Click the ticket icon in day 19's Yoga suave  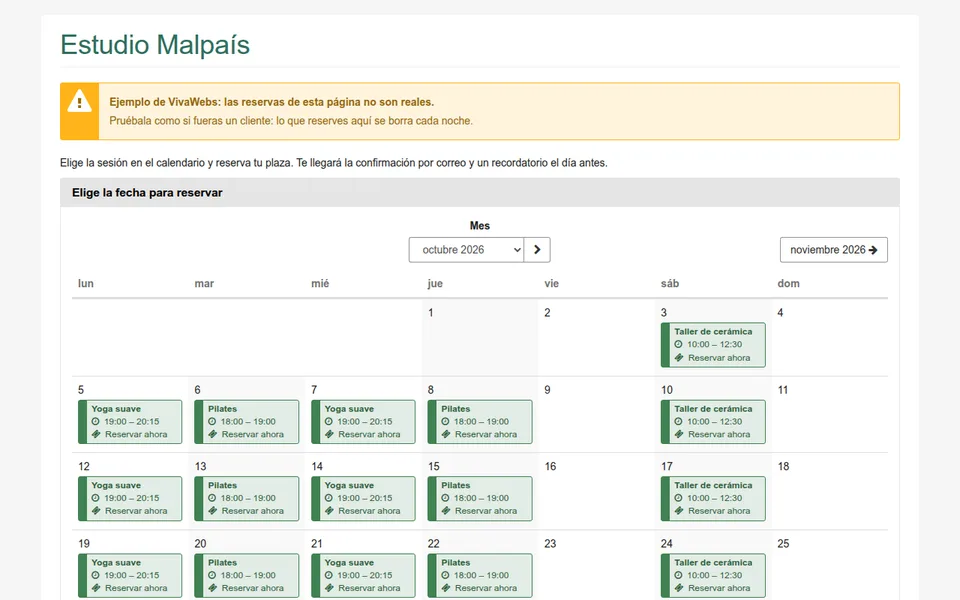[x=96, y=588]
